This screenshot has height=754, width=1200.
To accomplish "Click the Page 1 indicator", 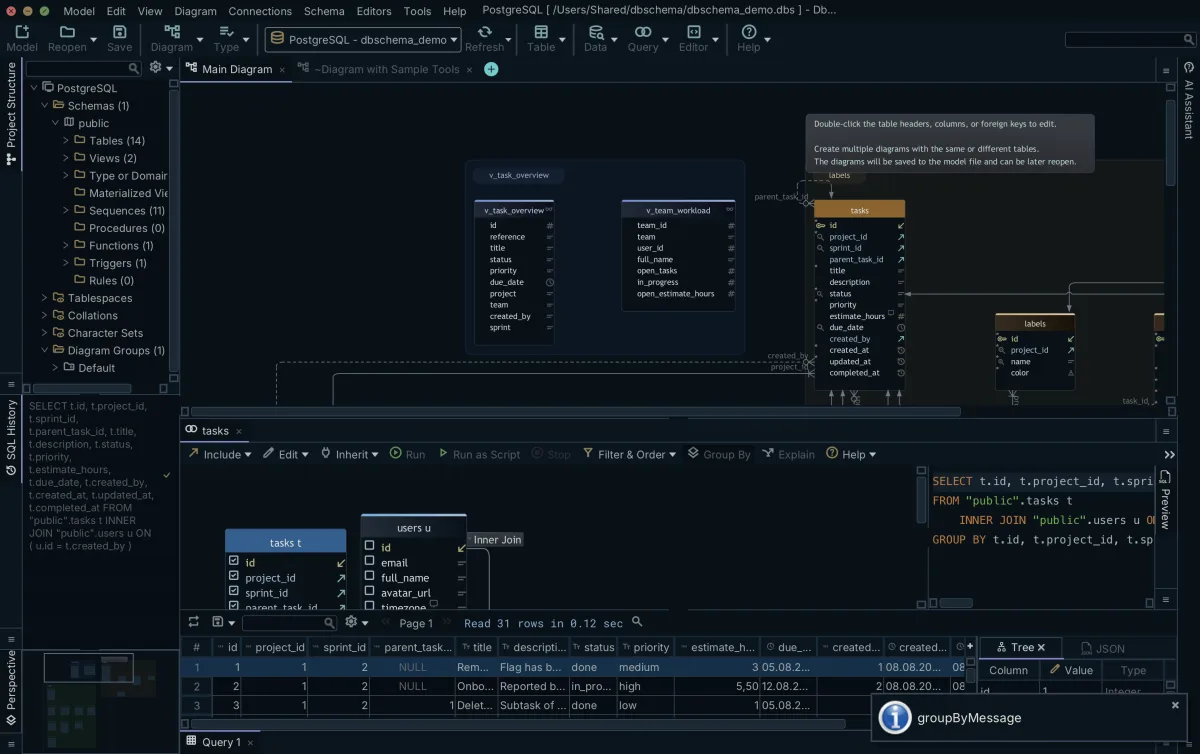I will [416, 623].
